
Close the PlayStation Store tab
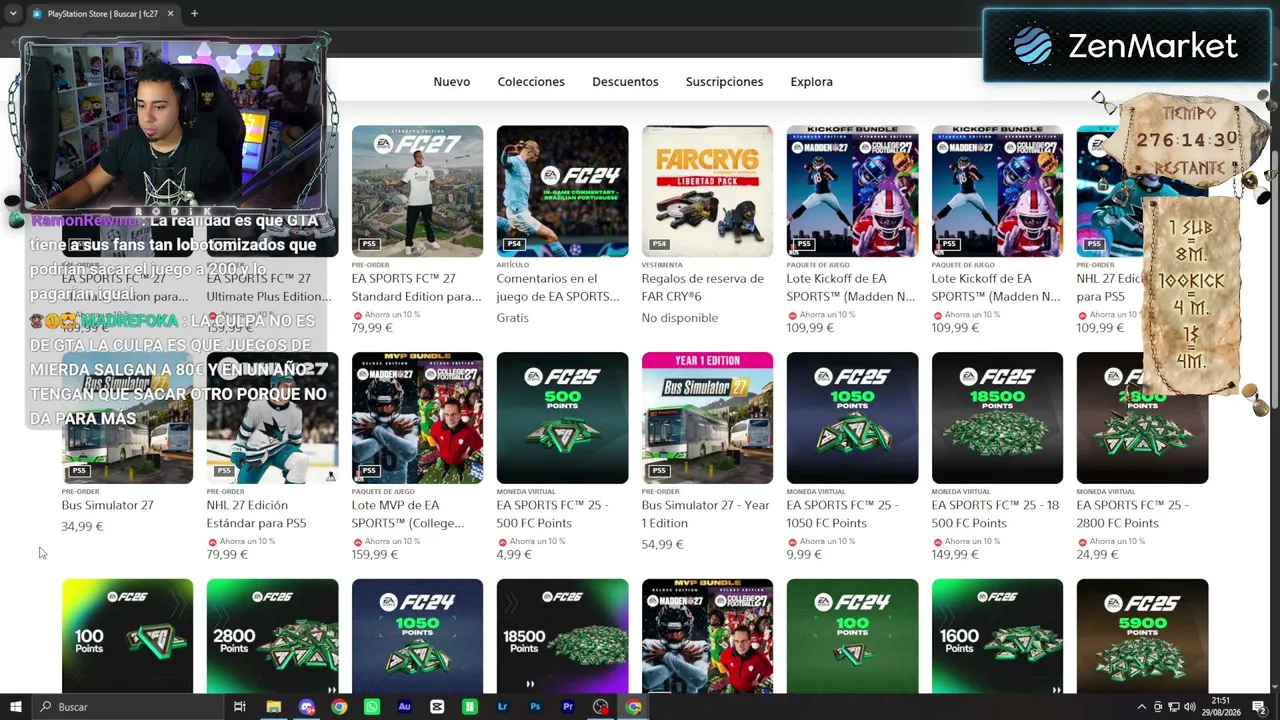click(170, 14)
